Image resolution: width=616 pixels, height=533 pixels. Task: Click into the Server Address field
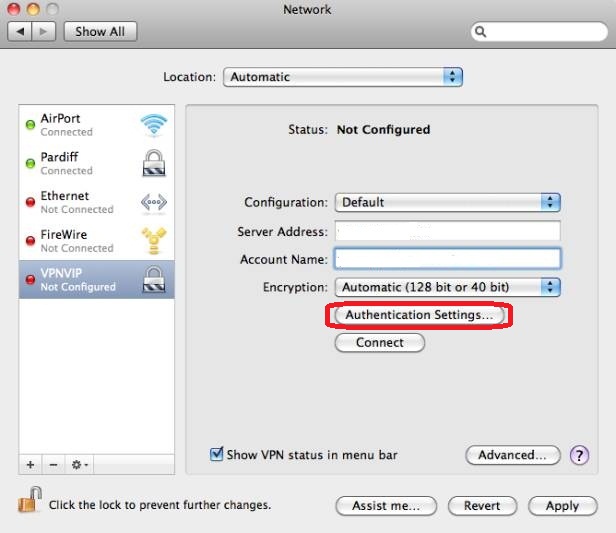click(x=447, y=232)
